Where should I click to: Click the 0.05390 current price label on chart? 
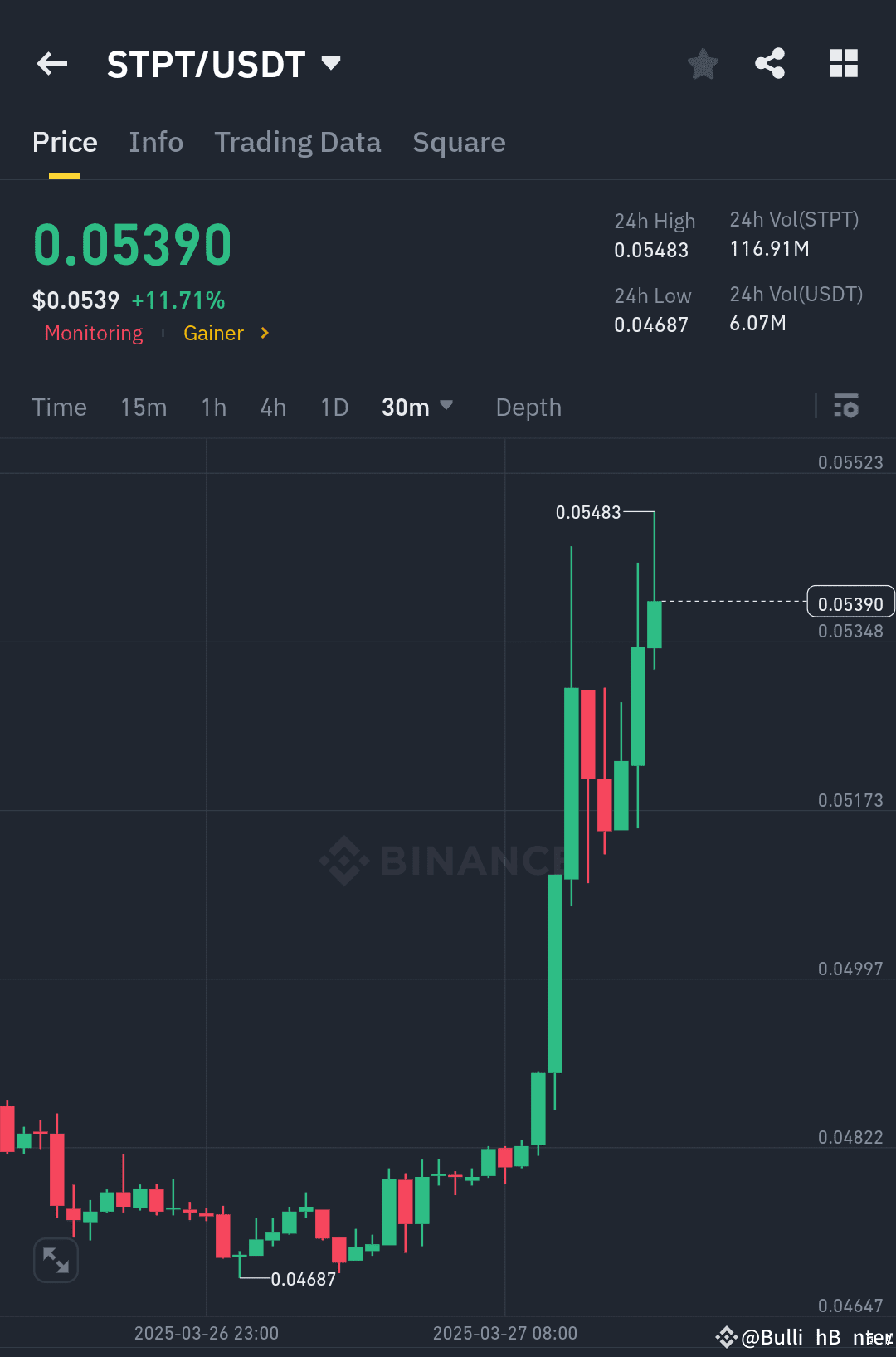pos(850,603)
